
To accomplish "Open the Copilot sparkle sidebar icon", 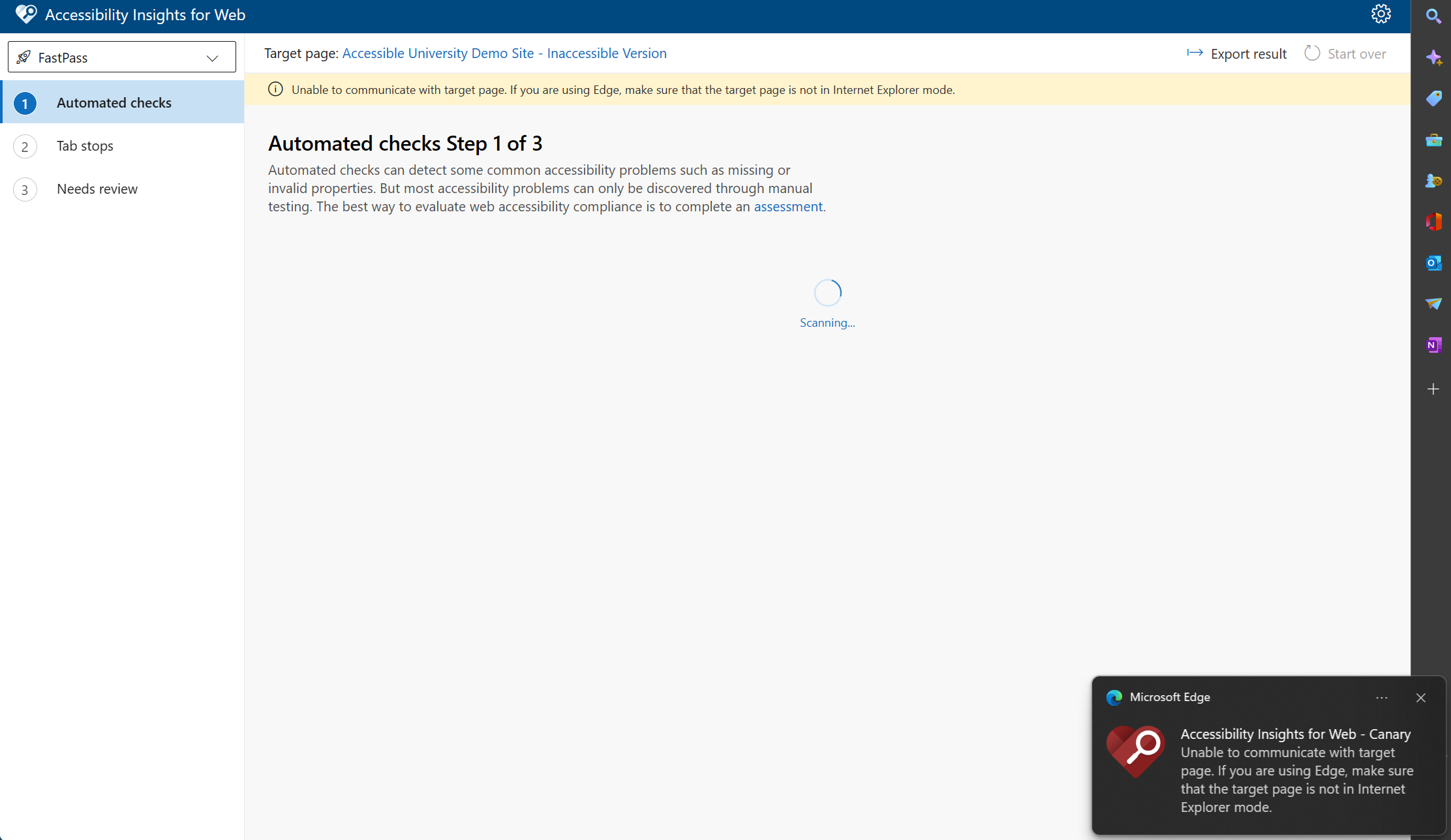I will tap(1433, 57).
